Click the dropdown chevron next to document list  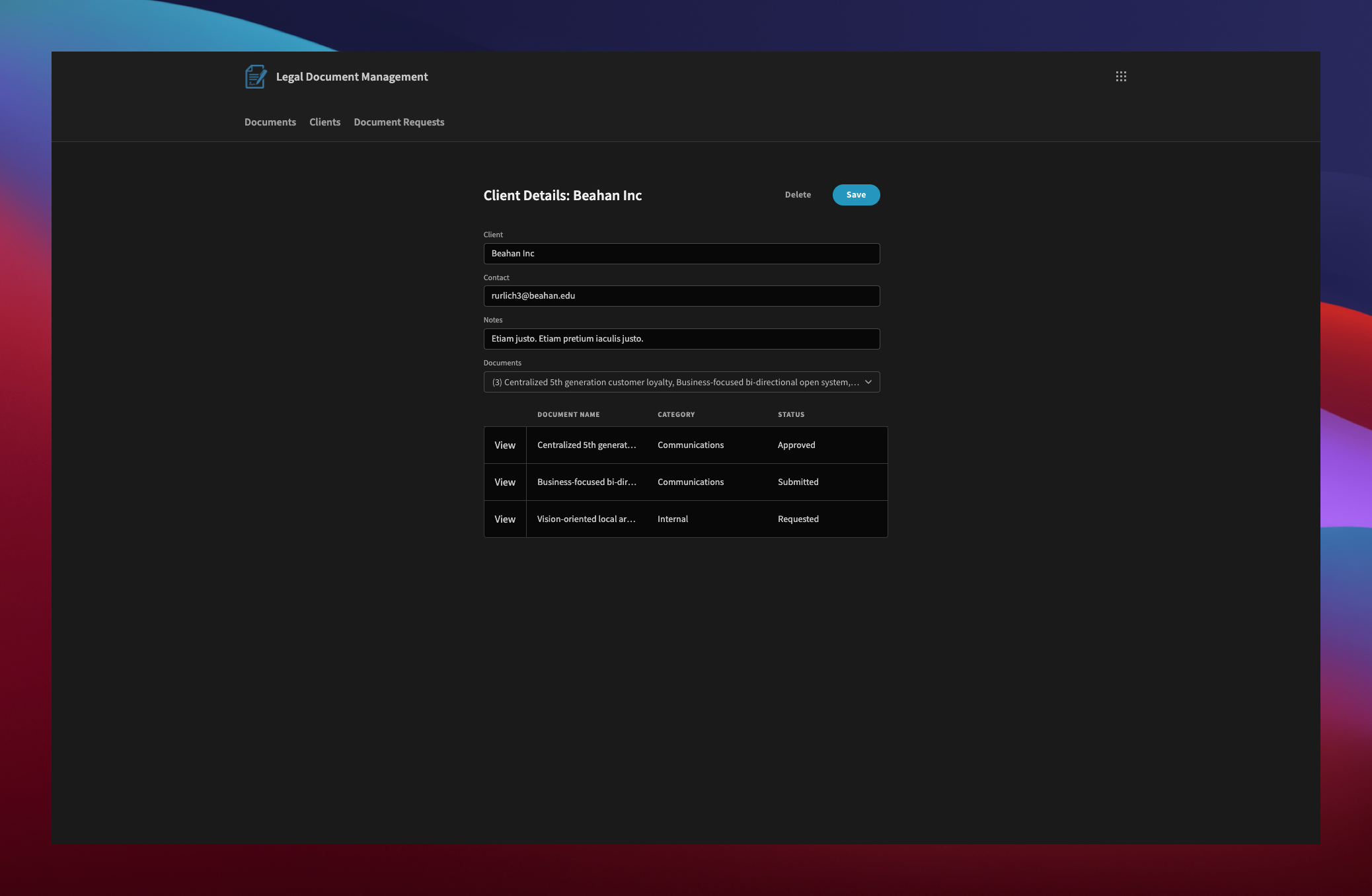pos(870,382)
